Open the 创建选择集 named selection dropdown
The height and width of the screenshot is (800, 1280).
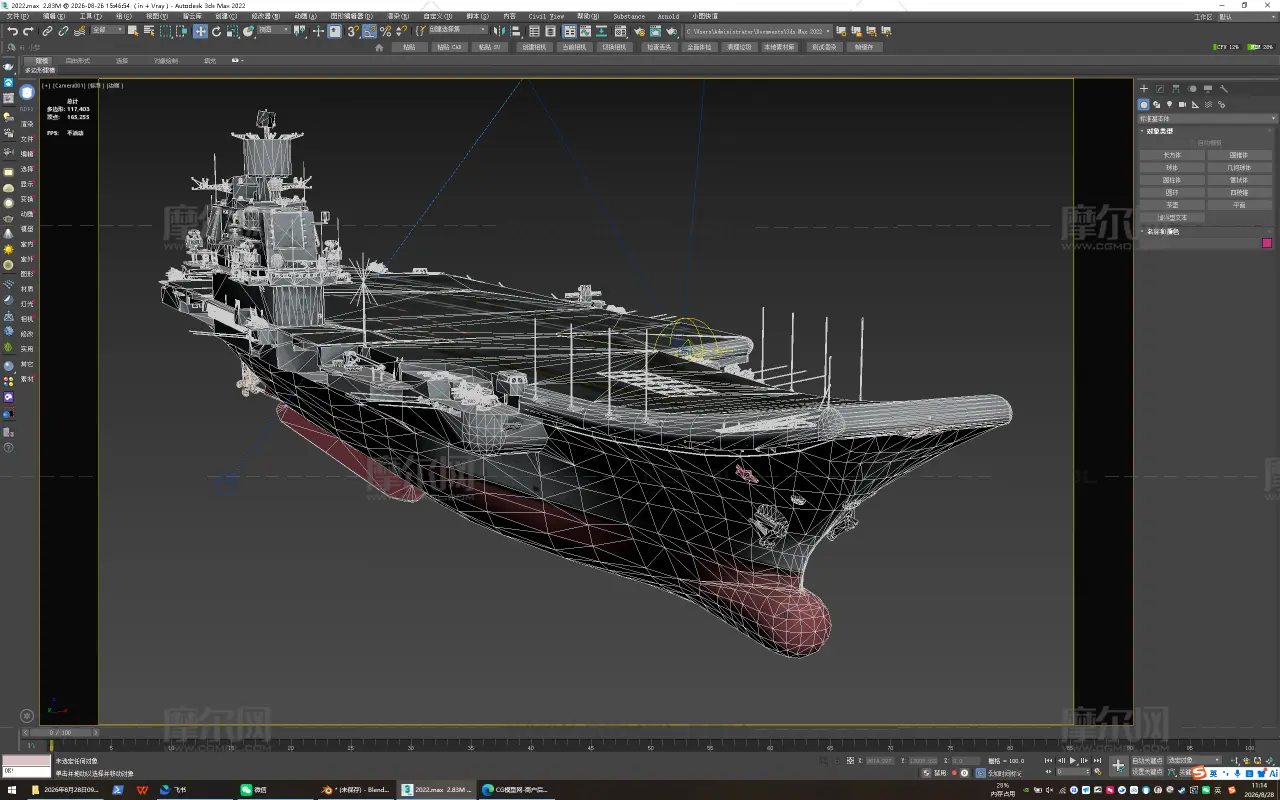point(458,30)
